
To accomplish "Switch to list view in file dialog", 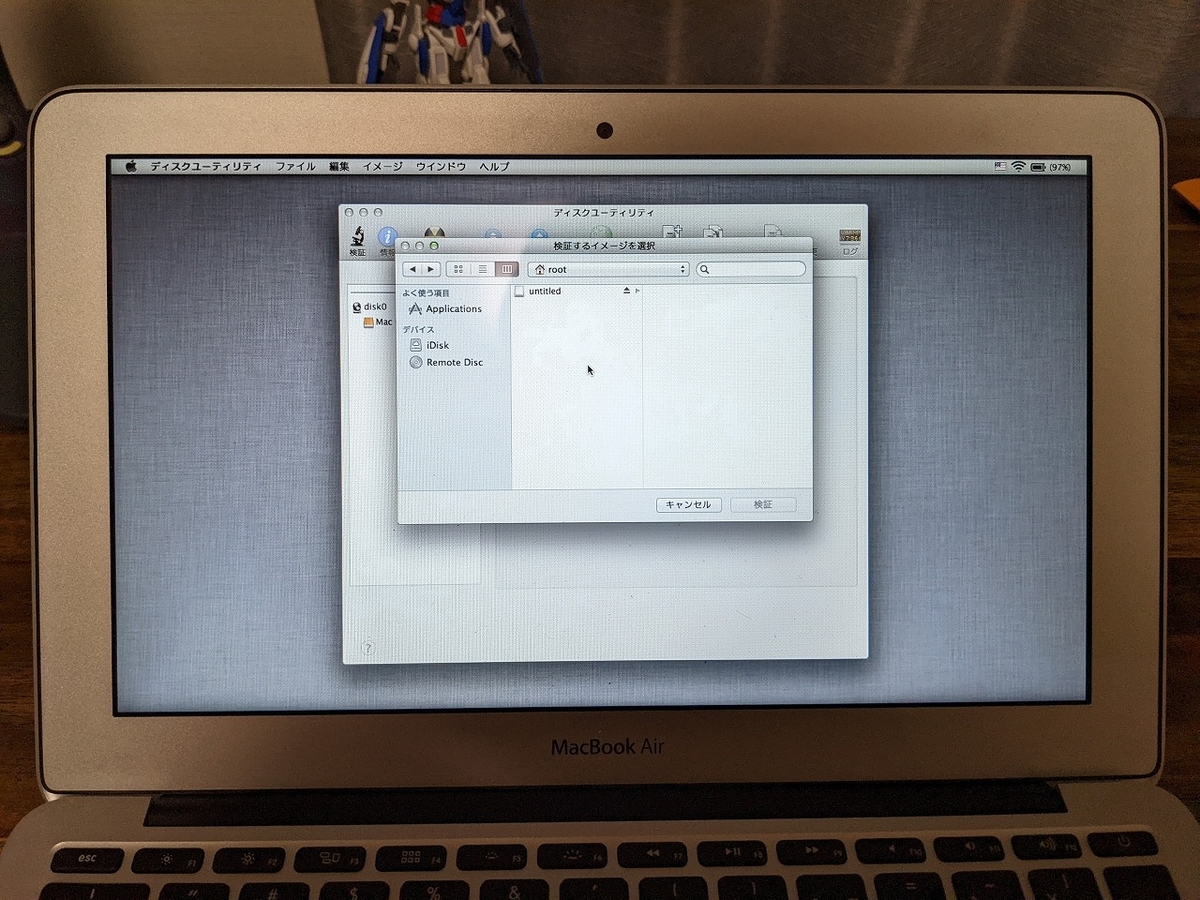I will [x=483, y=269].
